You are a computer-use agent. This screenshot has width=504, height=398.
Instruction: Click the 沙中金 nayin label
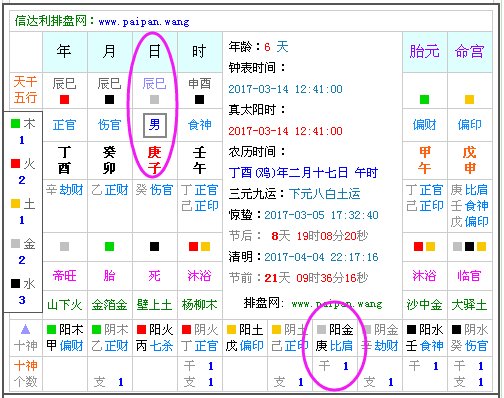tap(424, 305)
